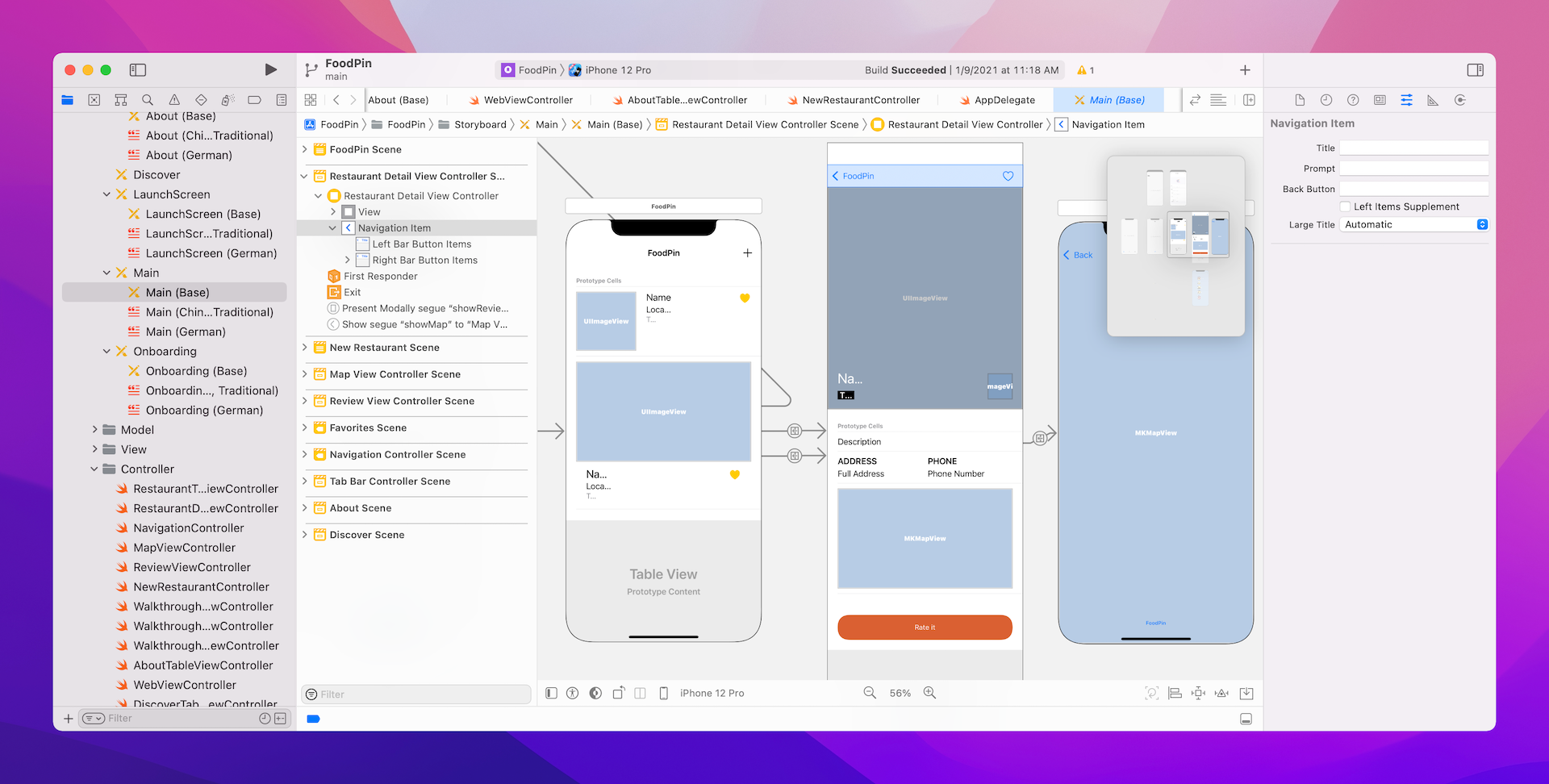Click Navigation Item in the jump bar
The image size is (1549, 784).
coord(1108,124)
